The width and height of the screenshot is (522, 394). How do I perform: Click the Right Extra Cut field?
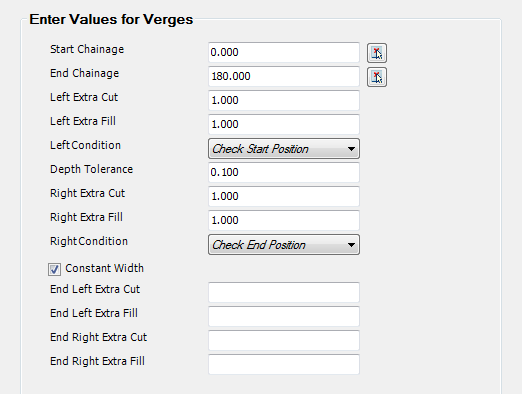pyautogui.click(x=284, y=196)
